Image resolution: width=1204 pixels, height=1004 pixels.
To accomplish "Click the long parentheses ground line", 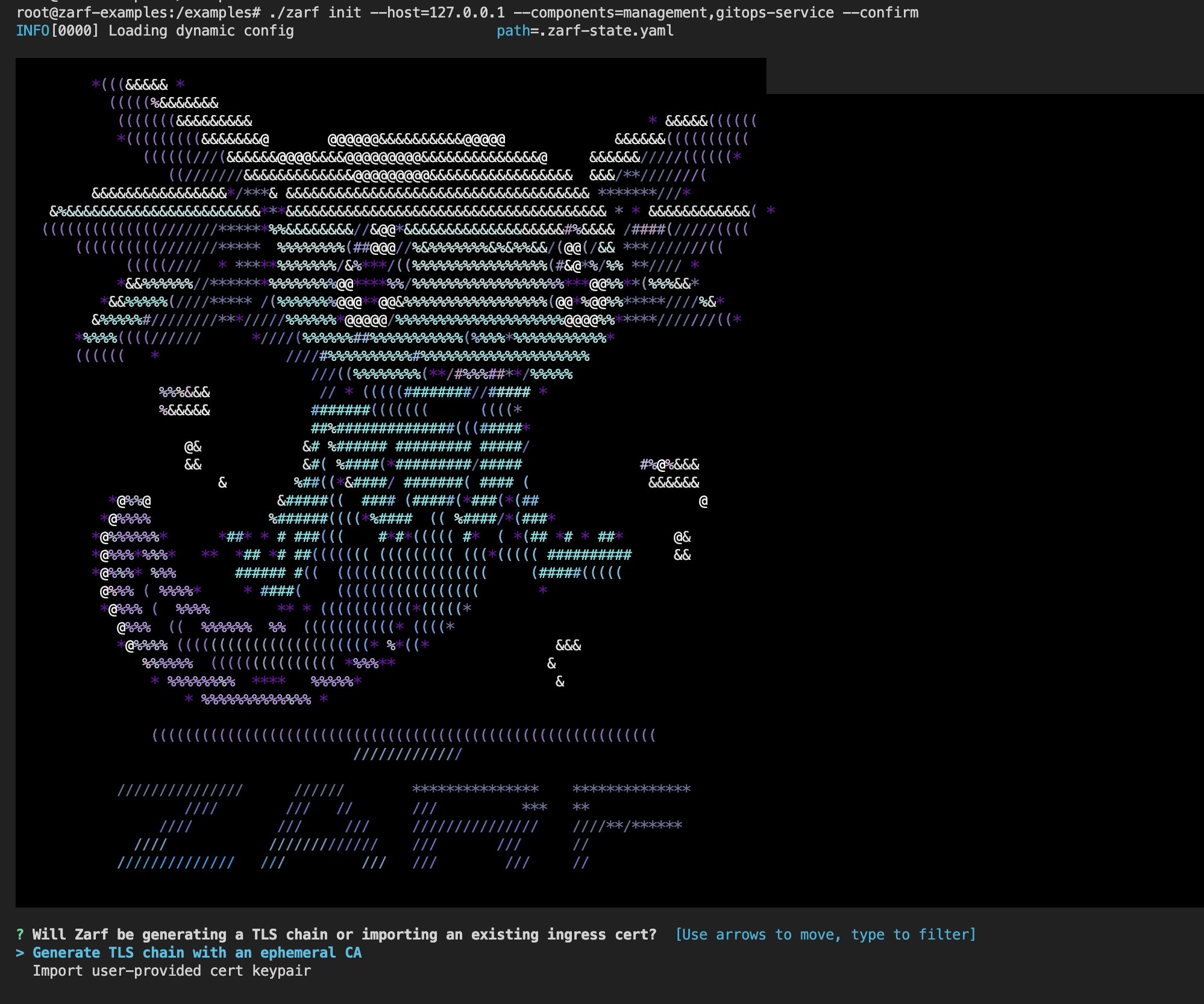I will [403, 736].
